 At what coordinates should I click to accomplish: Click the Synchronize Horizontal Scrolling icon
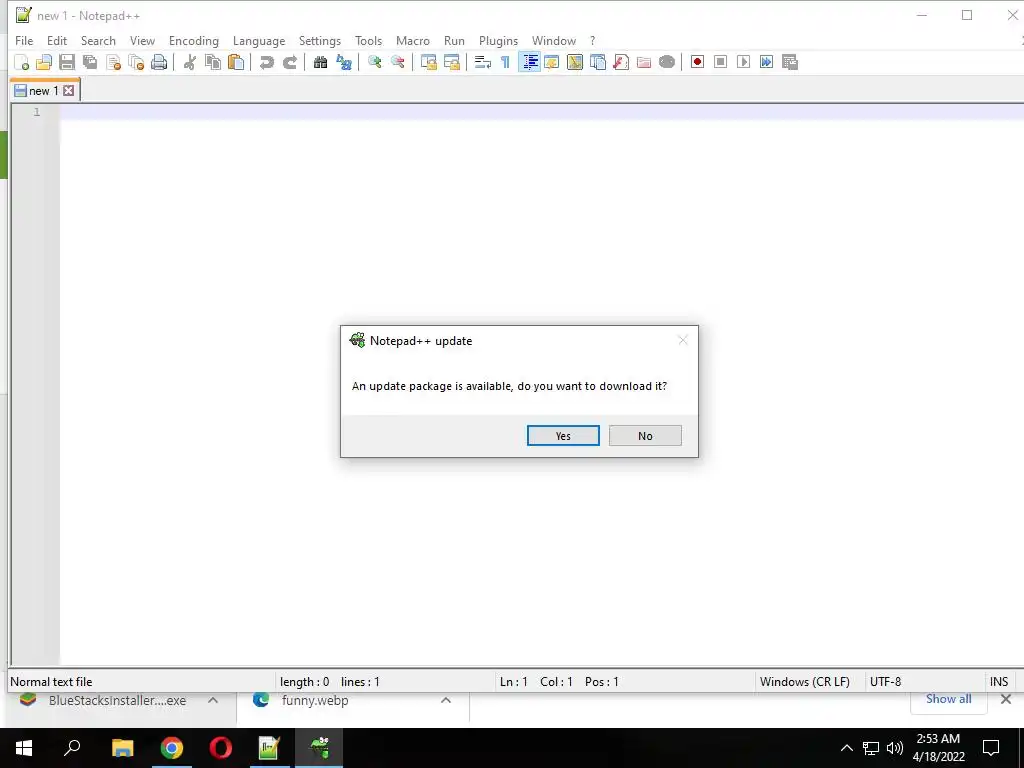451,62
